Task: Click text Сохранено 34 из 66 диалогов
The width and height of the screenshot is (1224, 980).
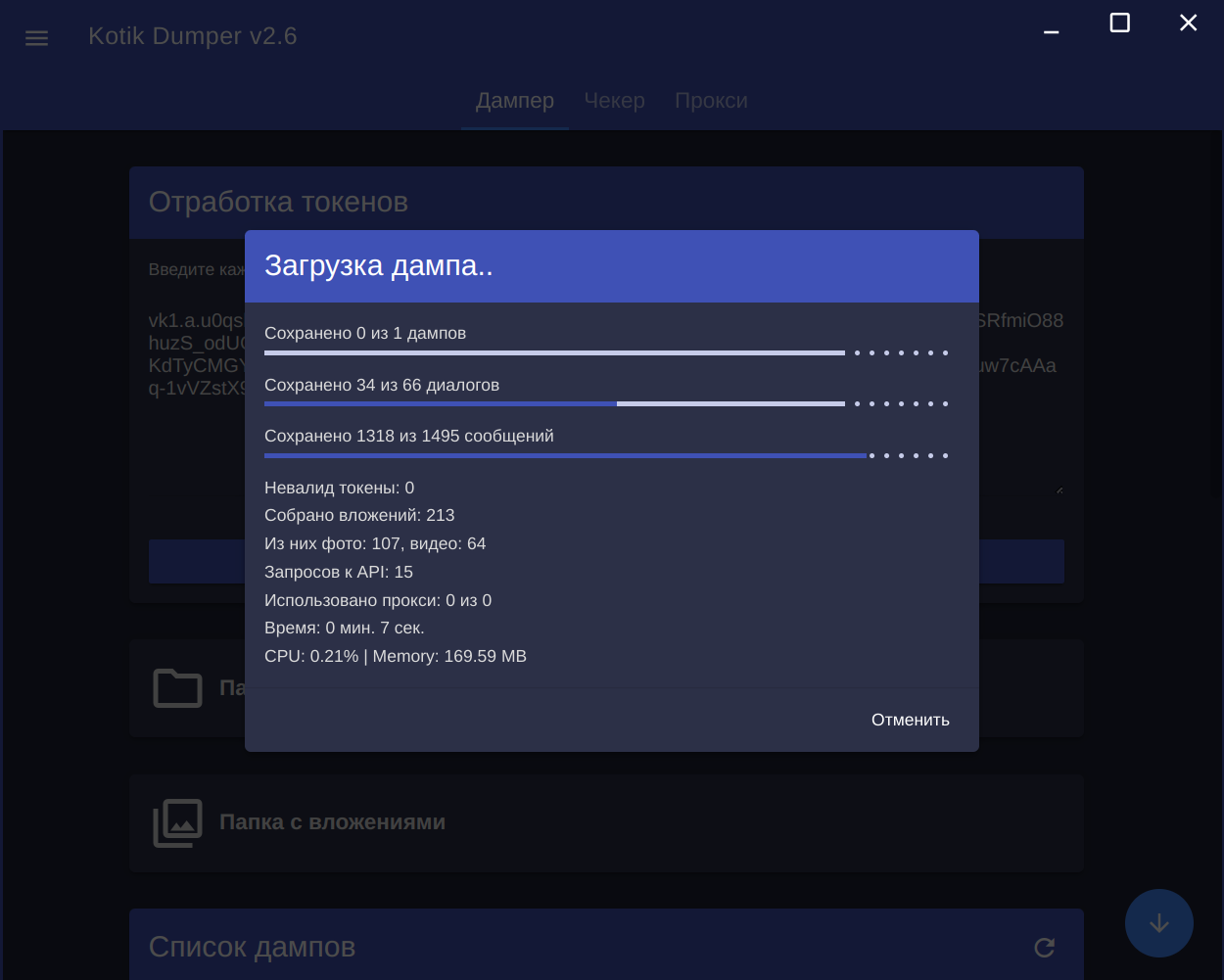Action: pyautogui.click(x=382, y=385)
